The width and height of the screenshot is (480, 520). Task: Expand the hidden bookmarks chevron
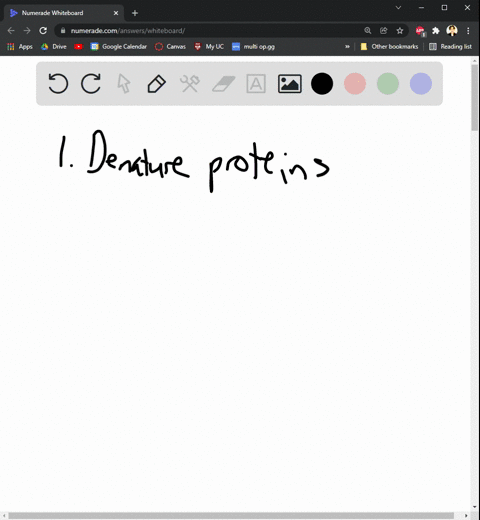click(x=347, y=47)
